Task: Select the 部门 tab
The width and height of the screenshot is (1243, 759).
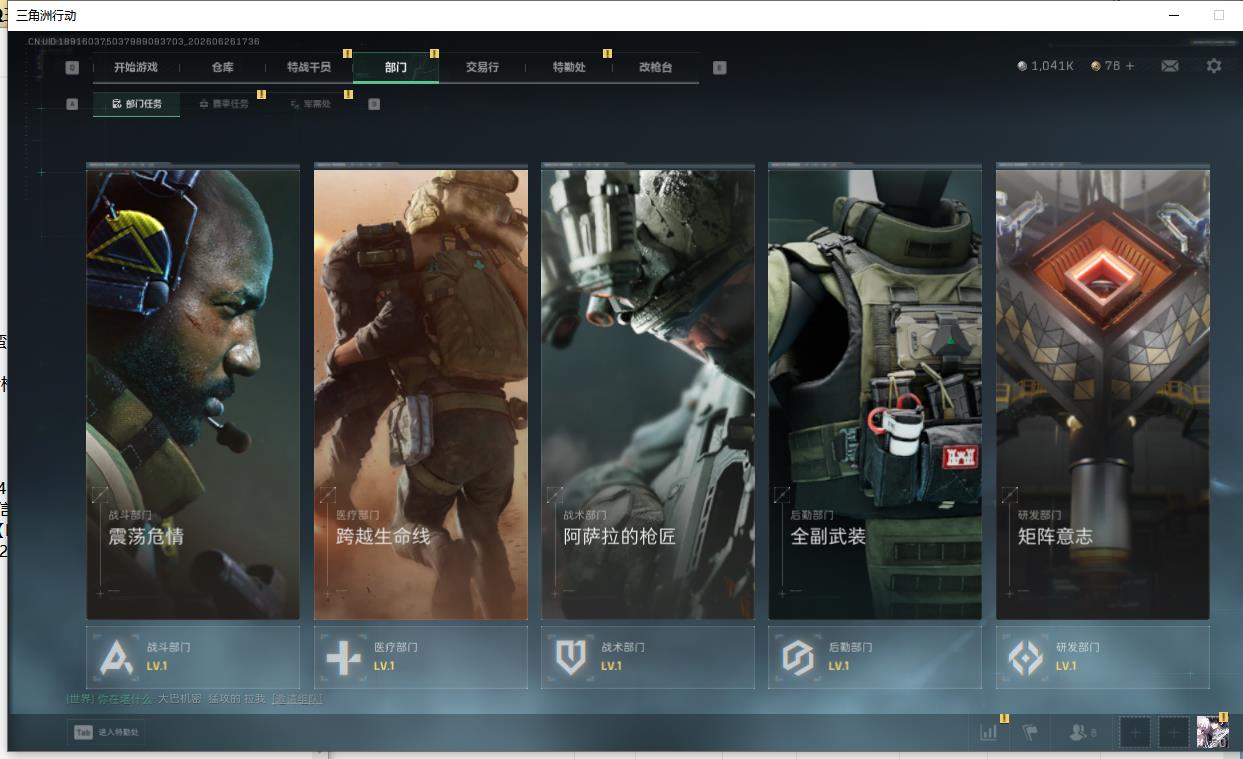Action: click(396, 67)
